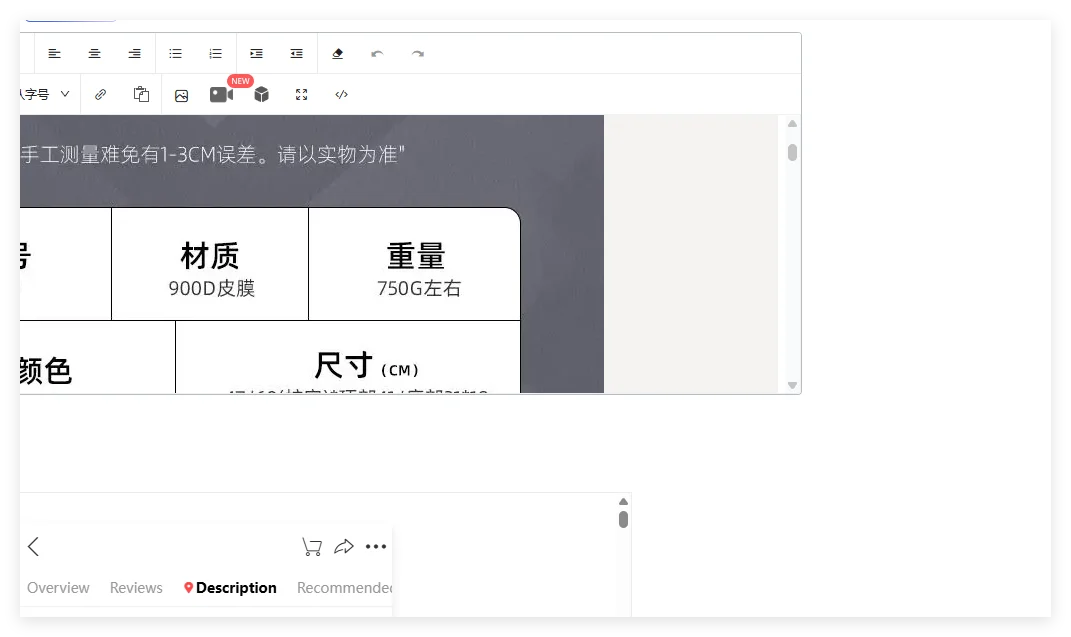
Task: Insert a video using the NEW camera icon
Action: point(221,94)
